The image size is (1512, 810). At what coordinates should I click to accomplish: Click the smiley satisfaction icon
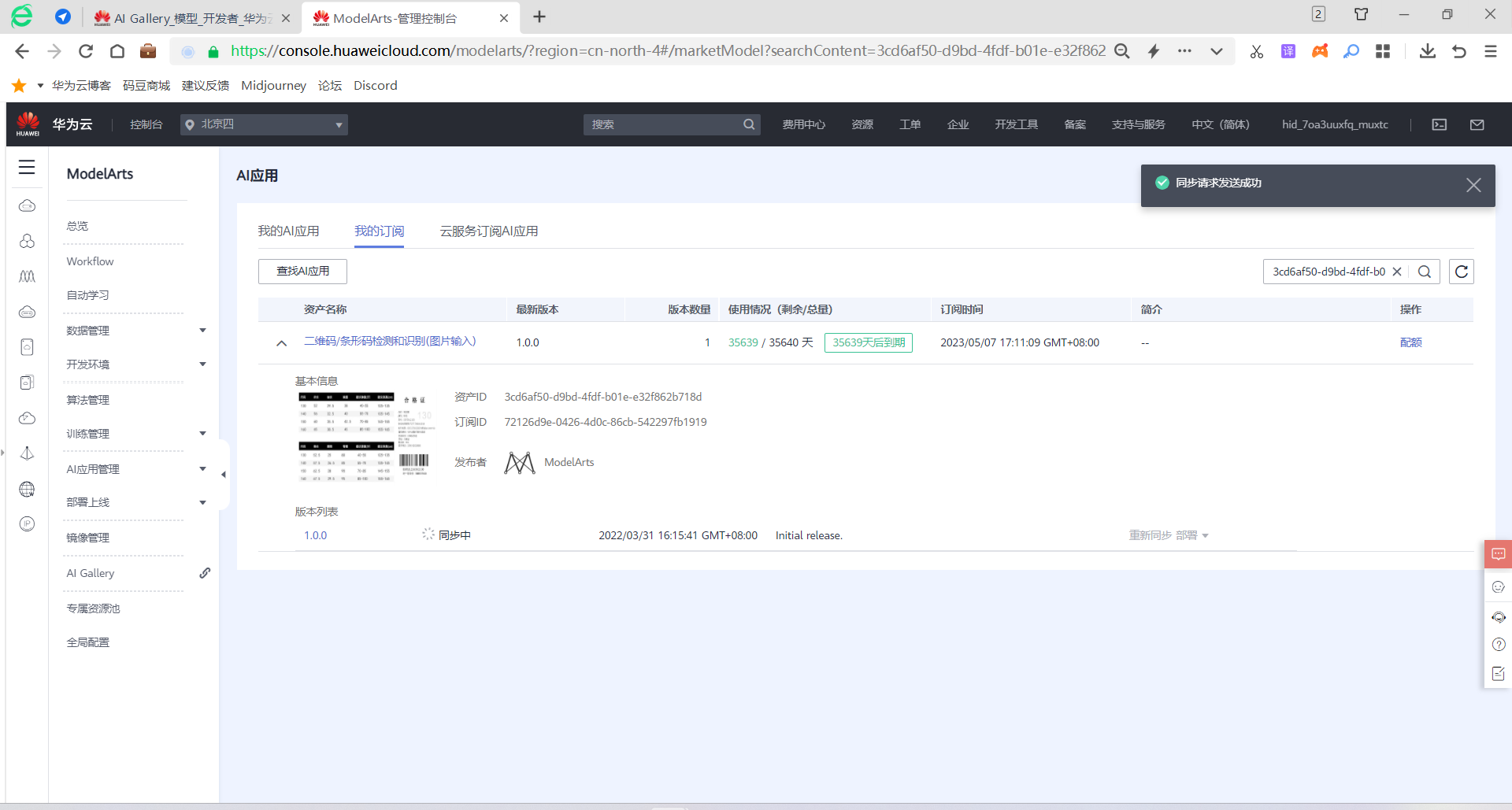1499,586
